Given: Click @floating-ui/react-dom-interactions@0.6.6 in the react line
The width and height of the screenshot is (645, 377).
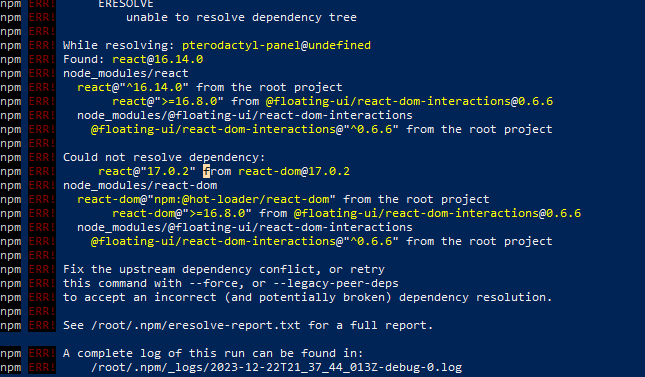Looking at the screenshot, I should point(409,101).
